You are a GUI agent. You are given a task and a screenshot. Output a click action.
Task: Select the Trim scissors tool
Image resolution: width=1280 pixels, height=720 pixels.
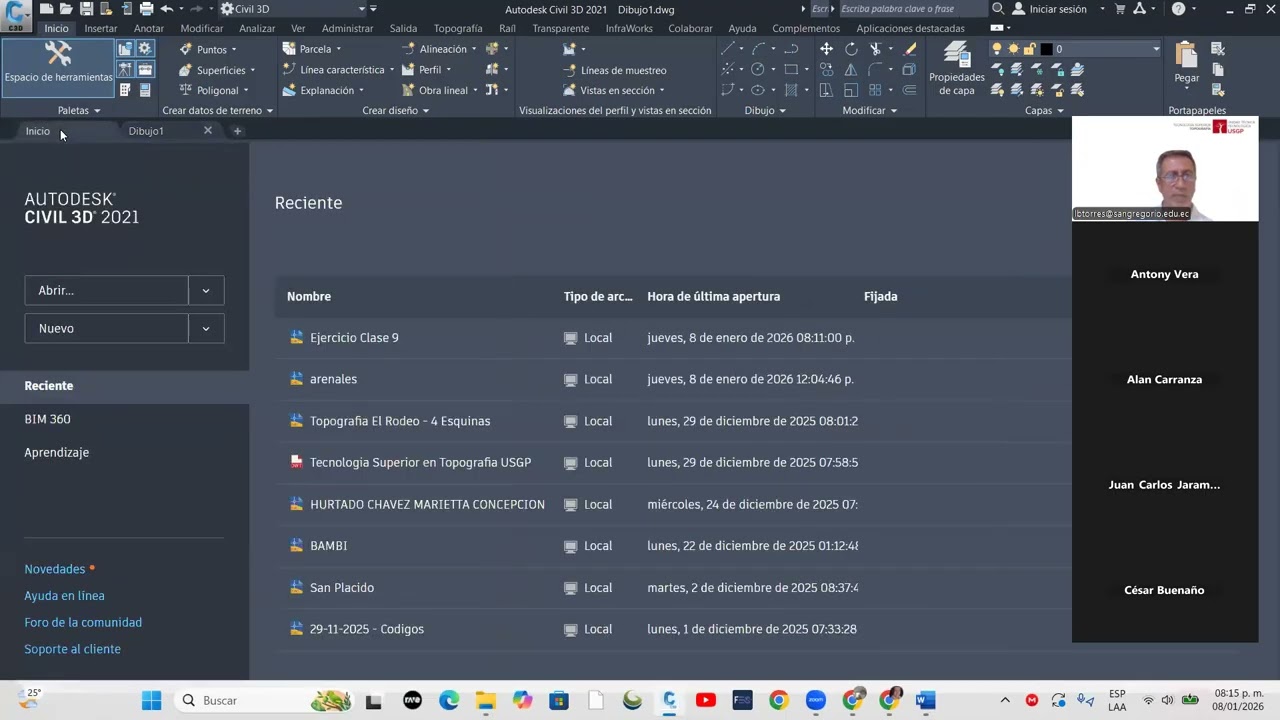pos(876,48)
